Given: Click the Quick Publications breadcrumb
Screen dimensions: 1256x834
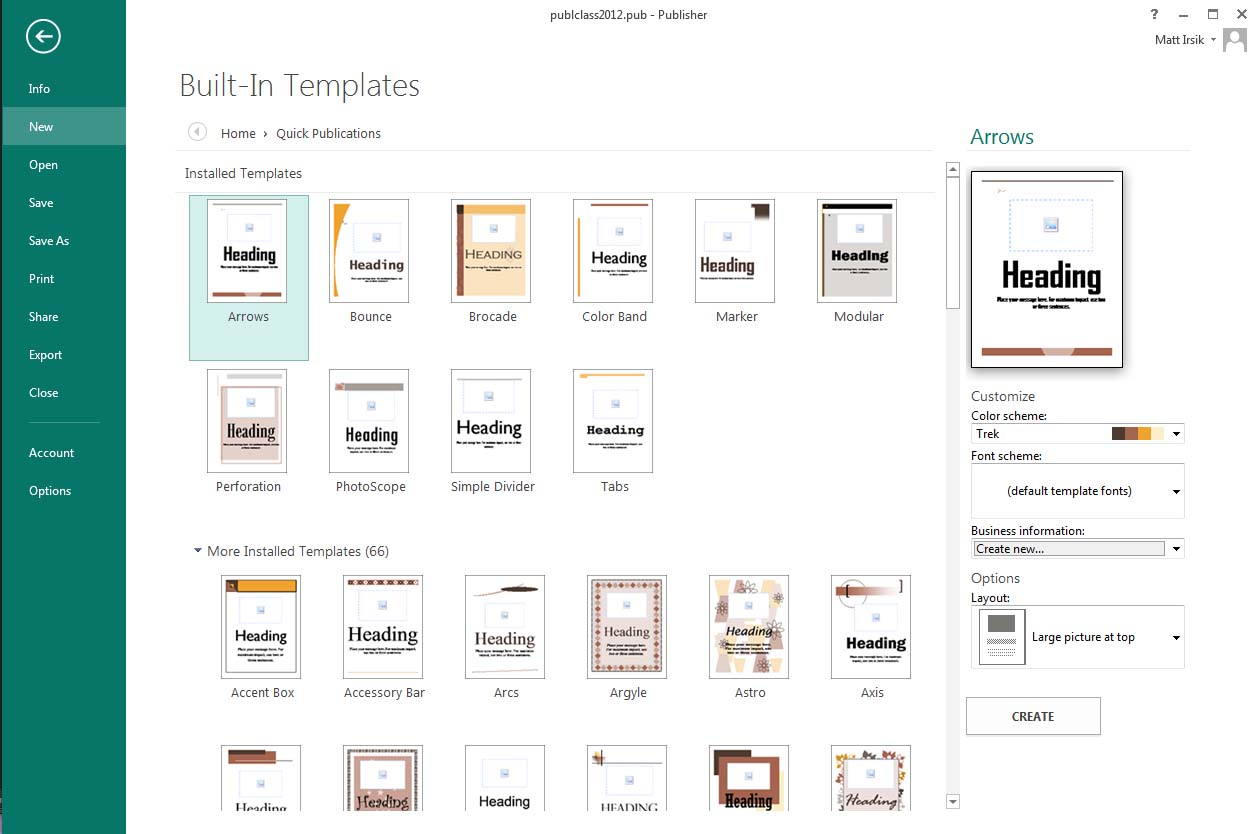Looking at the screenshot, I should pyautogui.click(x=328, y=132).
